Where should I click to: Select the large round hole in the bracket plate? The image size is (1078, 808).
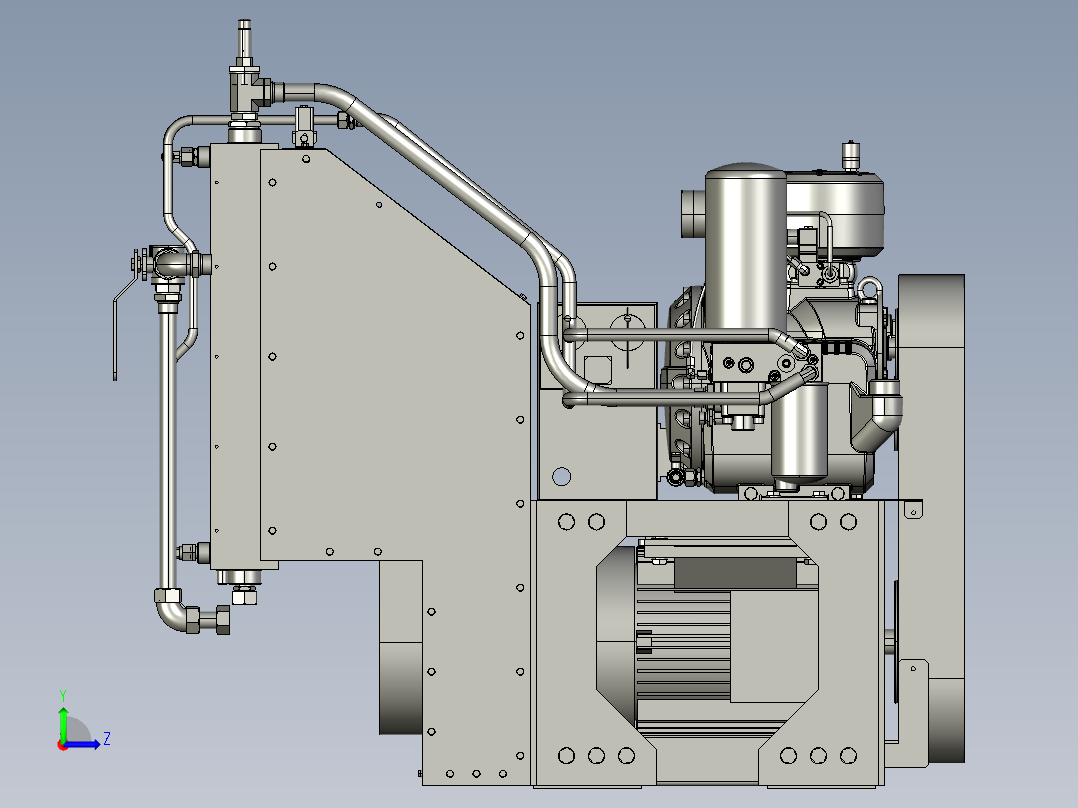point(562,476)
